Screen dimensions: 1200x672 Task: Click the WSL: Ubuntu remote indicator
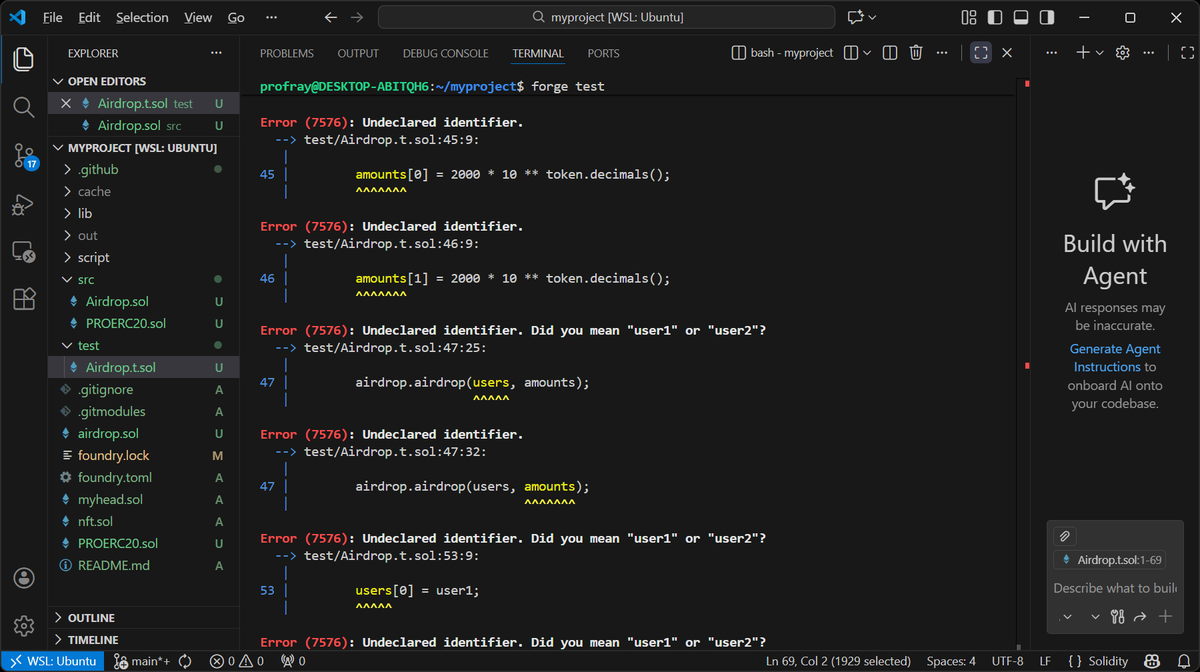[x=52, y=661]
